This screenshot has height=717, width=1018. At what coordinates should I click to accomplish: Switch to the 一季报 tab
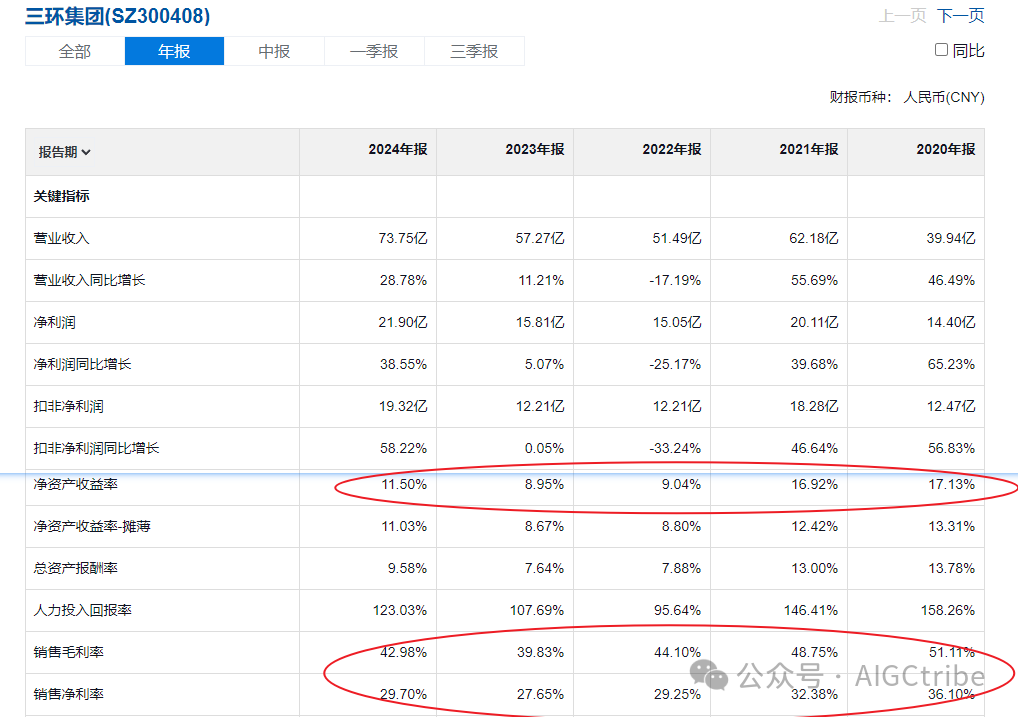[x=374, y=51]
